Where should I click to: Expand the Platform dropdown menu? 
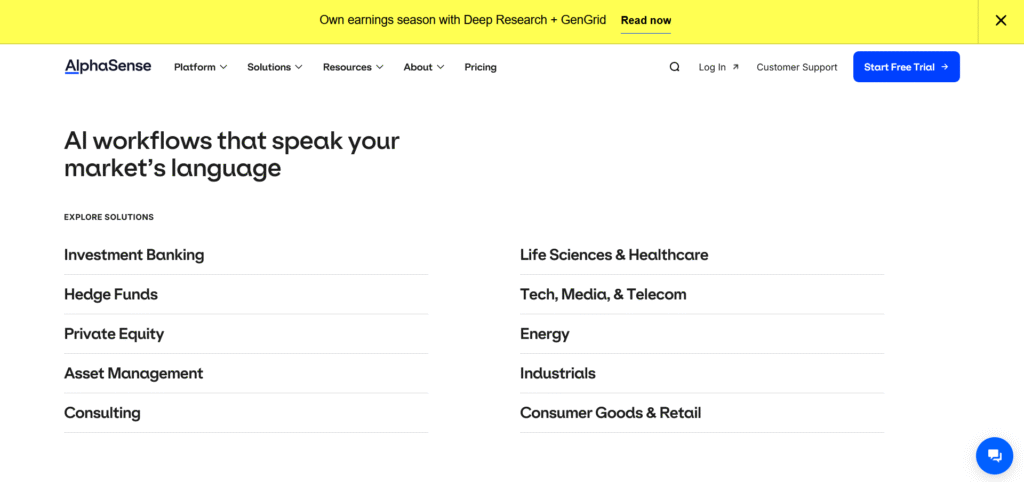200,67
